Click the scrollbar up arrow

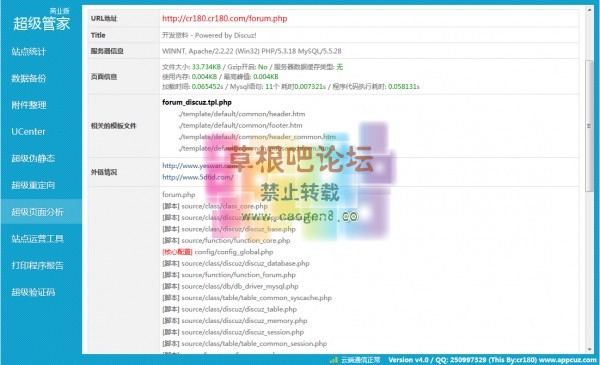point(589,10)
